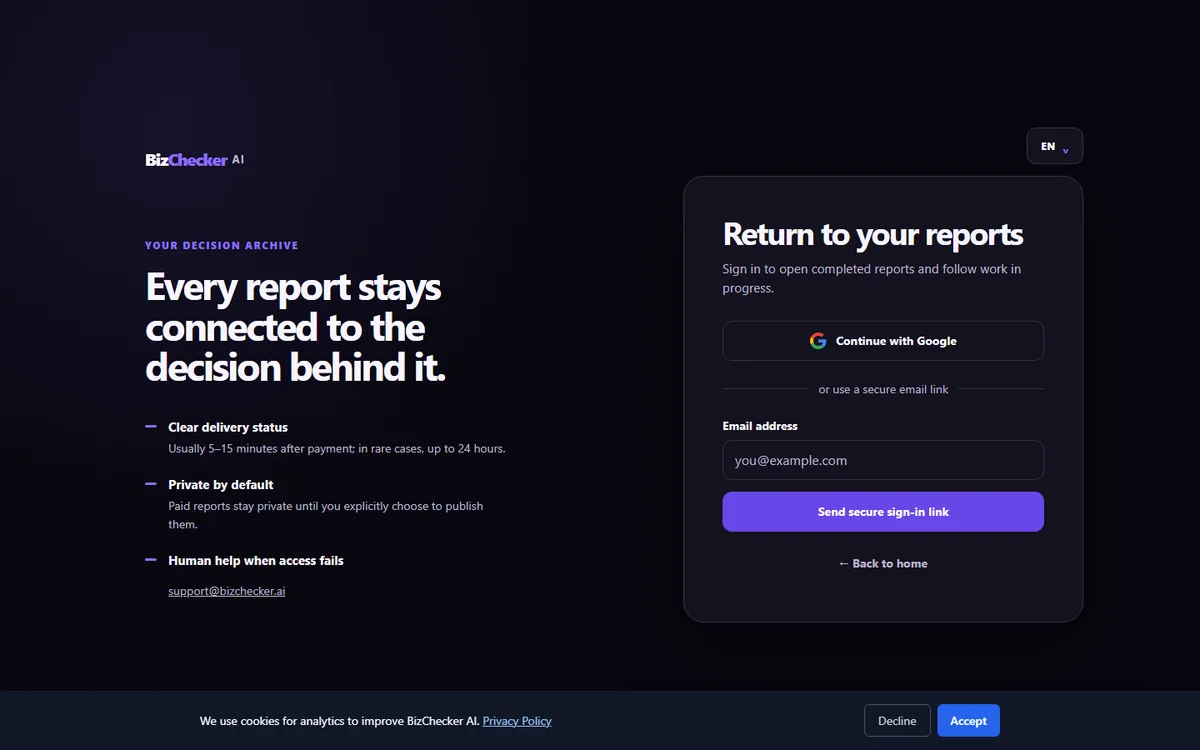Click the 'Return to your reports' heading
This screenshot has width=1200, height=750.
(x=873, y=234)
